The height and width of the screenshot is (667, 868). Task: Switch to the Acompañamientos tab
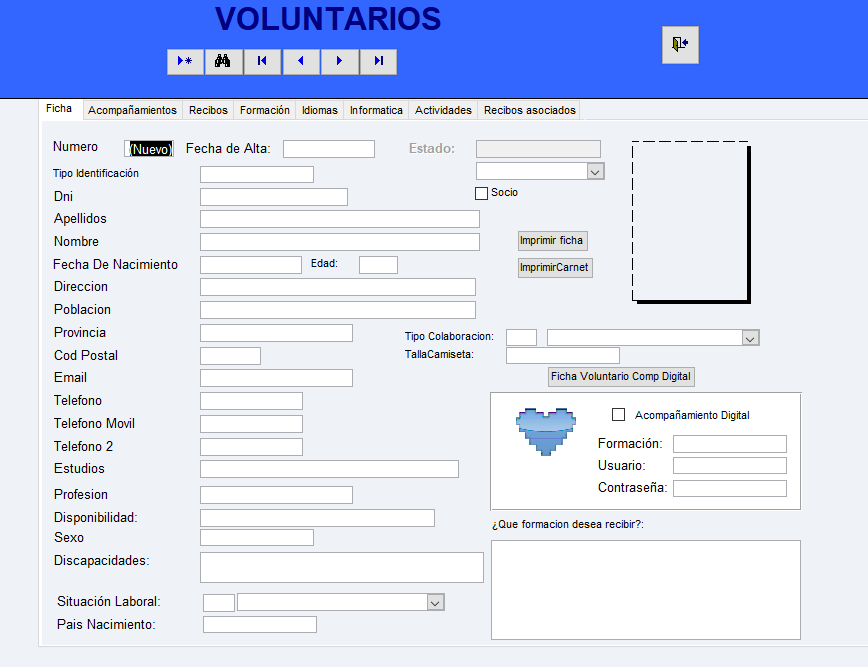click(132, 110)
